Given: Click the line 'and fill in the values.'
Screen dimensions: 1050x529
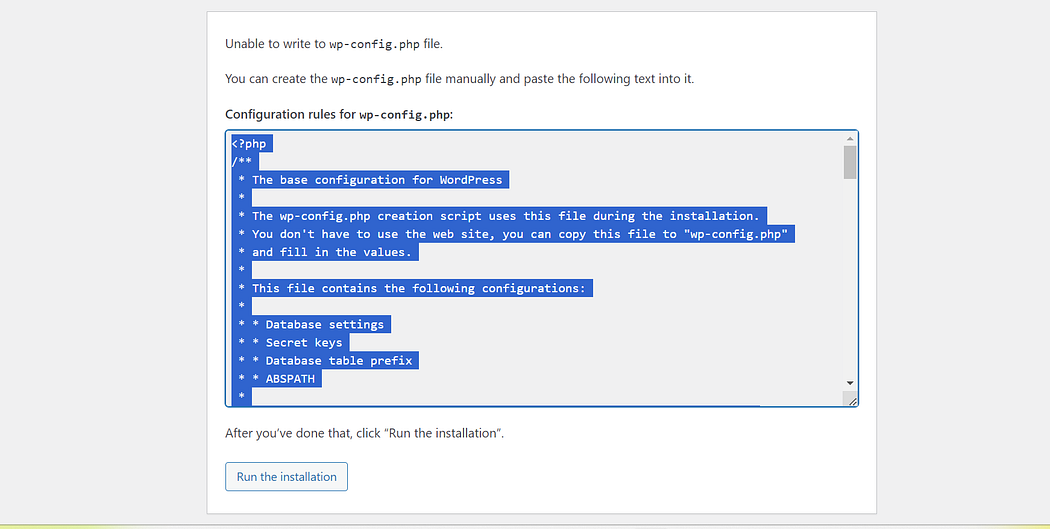Looking at the screenshot, I should (x=325, y=252).
